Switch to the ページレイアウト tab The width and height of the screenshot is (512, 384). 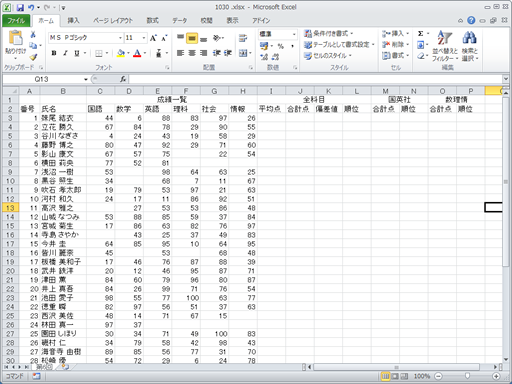tap(113, 20)
